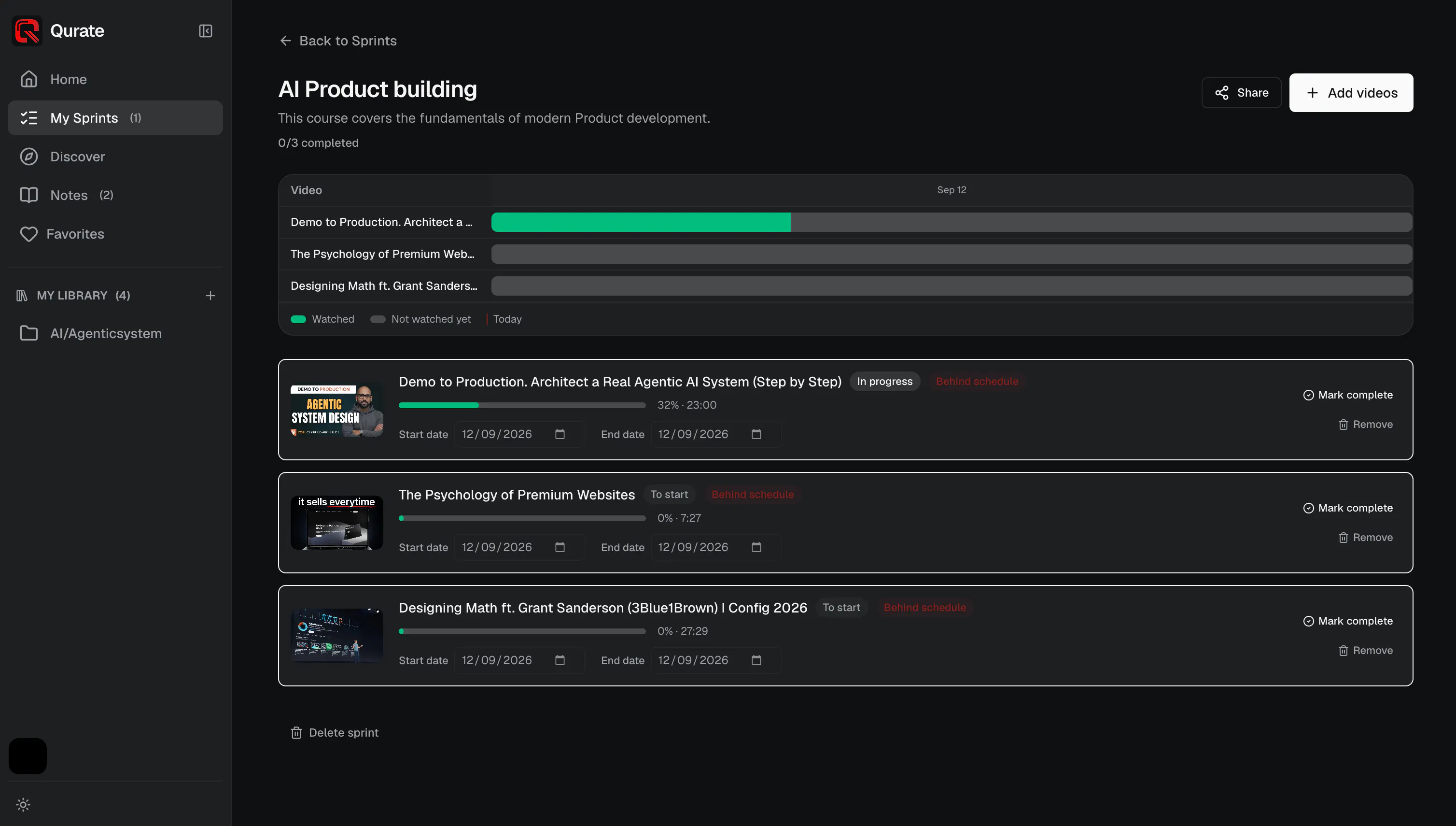
Task: Click the Add videos button
Action: pos(1351,92)
